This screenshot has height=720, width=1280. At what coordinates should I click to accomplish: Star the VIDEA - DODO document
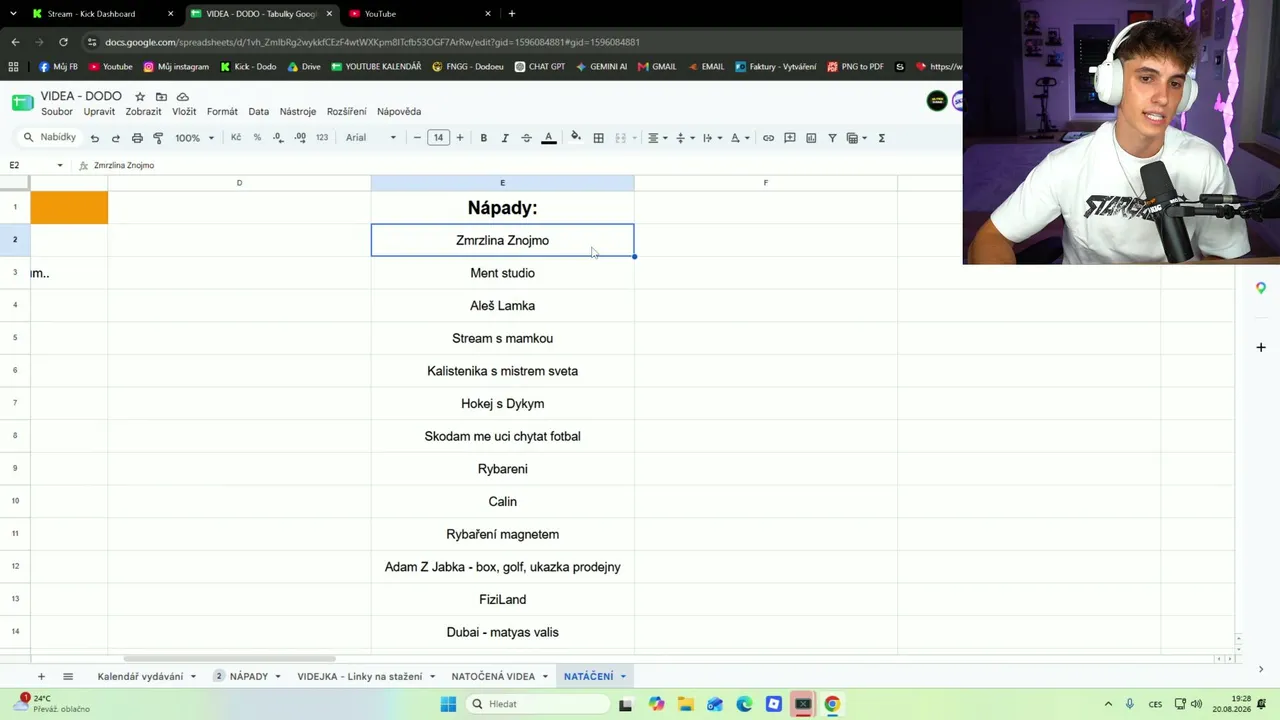click(140, 97)
